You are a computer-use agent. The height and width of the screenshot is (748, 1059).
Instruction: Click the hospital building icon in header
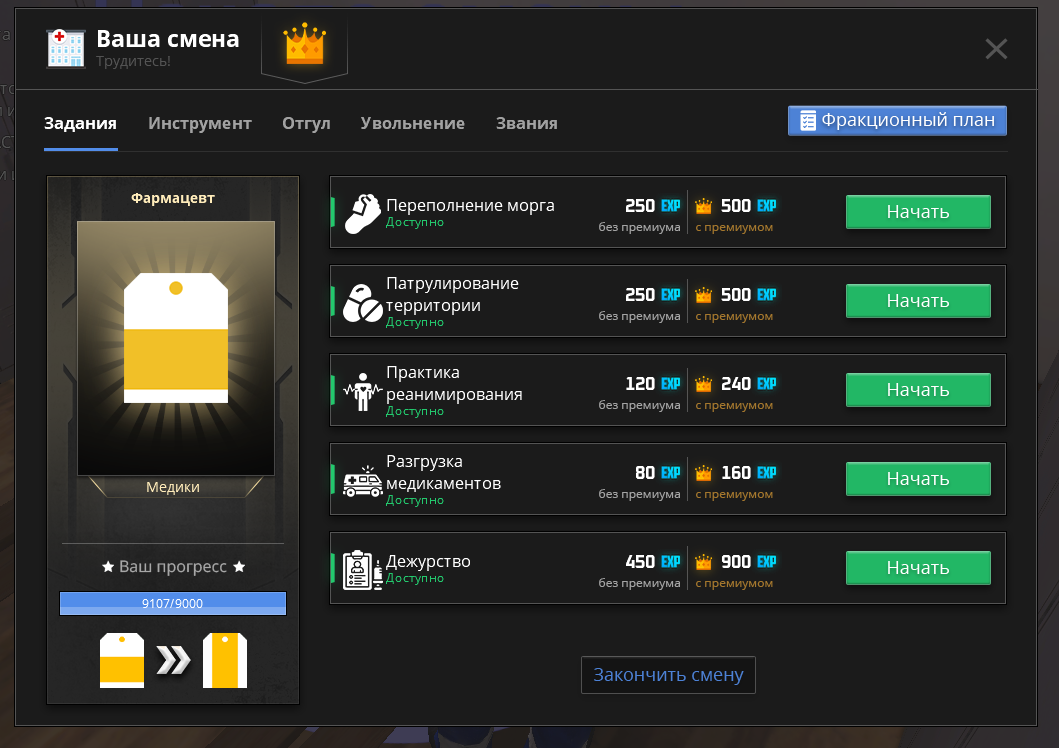point(66,49)
